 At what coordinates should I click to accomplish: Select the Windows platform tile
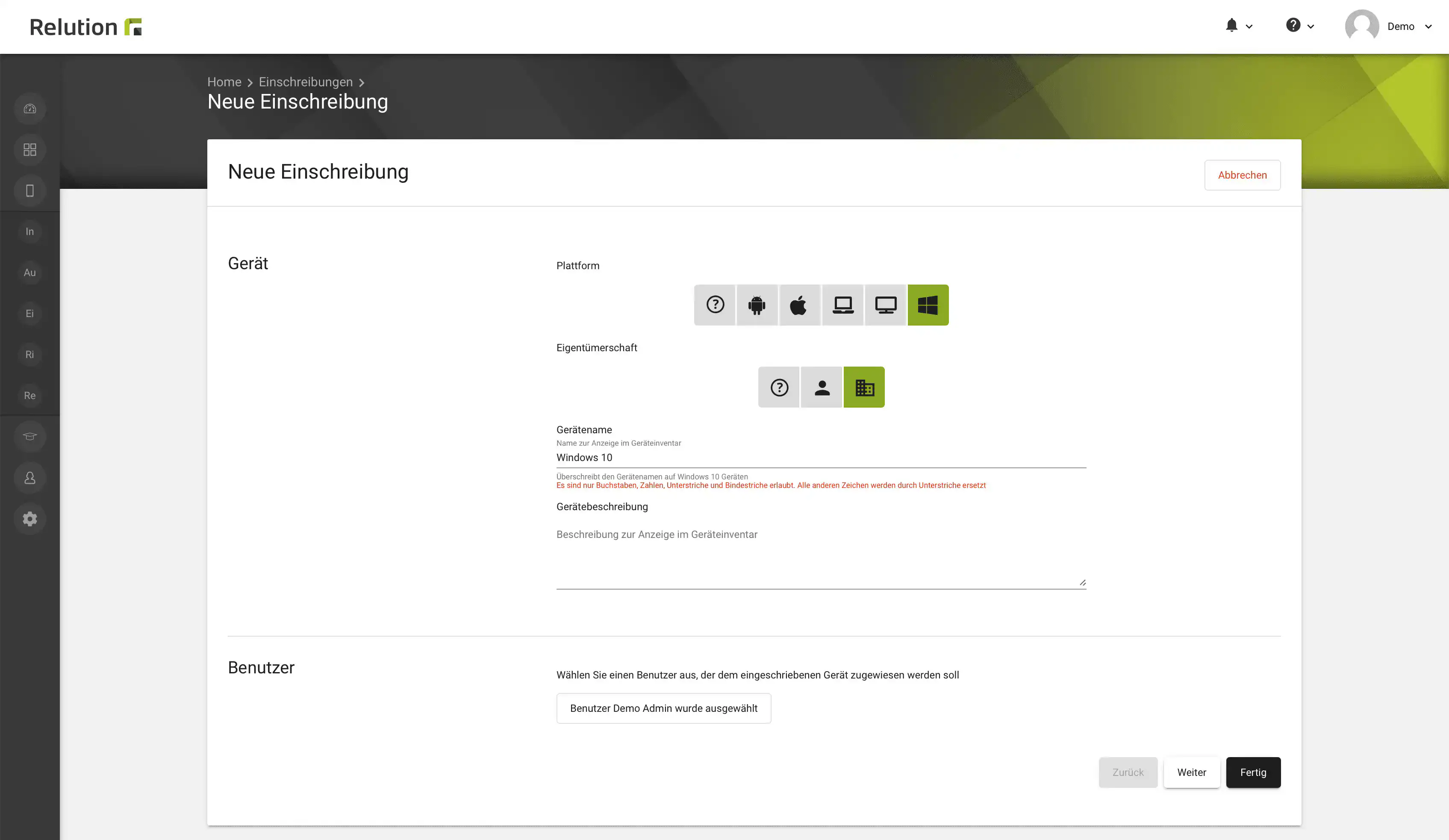pyautogui.click(x=928, y=305)
